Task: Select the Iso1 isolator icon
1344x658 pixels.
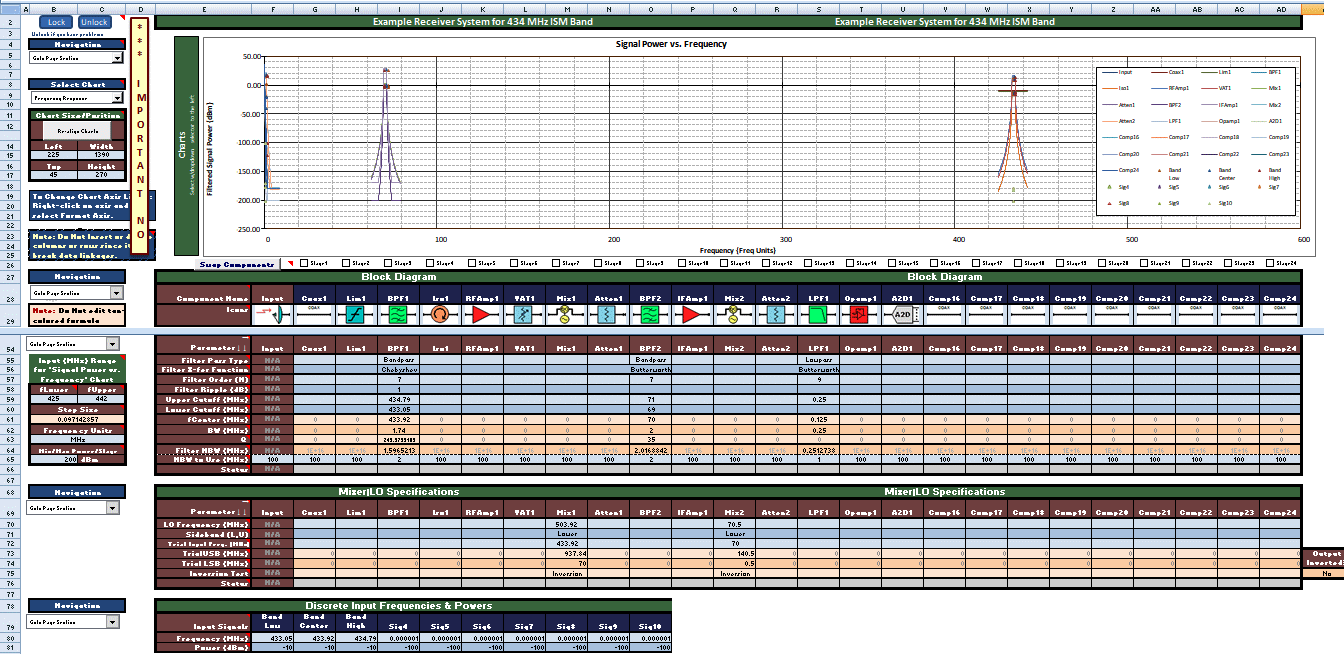Action: (x=440, y=315)
